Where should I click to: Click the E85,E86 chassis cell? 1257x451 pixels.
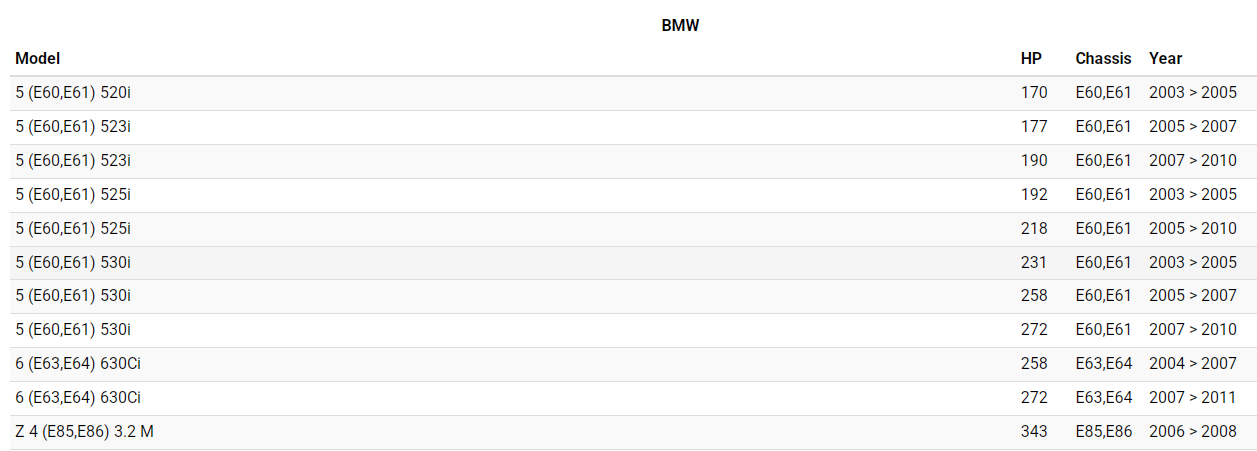1104,432
